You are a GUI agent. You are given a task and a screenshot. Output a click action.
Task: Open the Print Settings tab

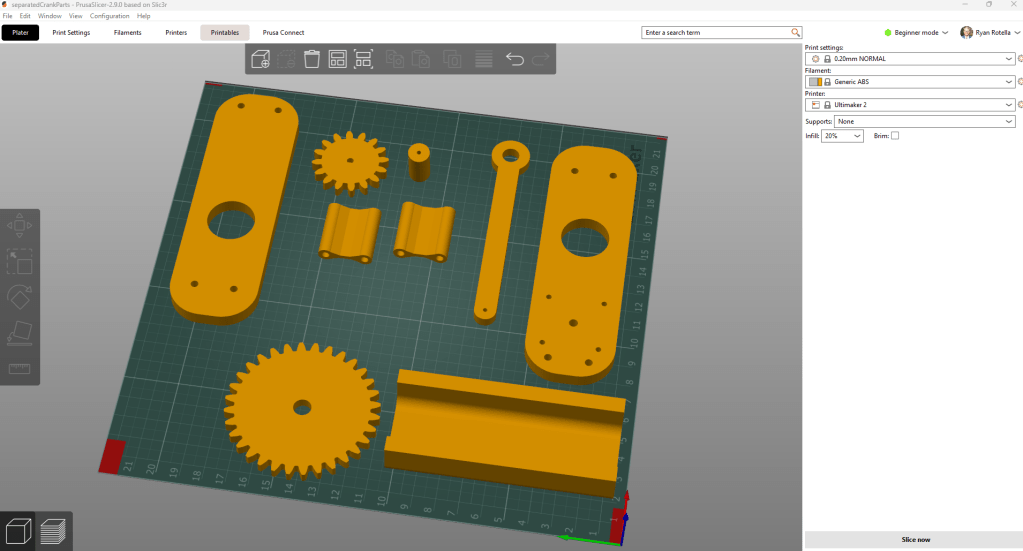[71, 32]
